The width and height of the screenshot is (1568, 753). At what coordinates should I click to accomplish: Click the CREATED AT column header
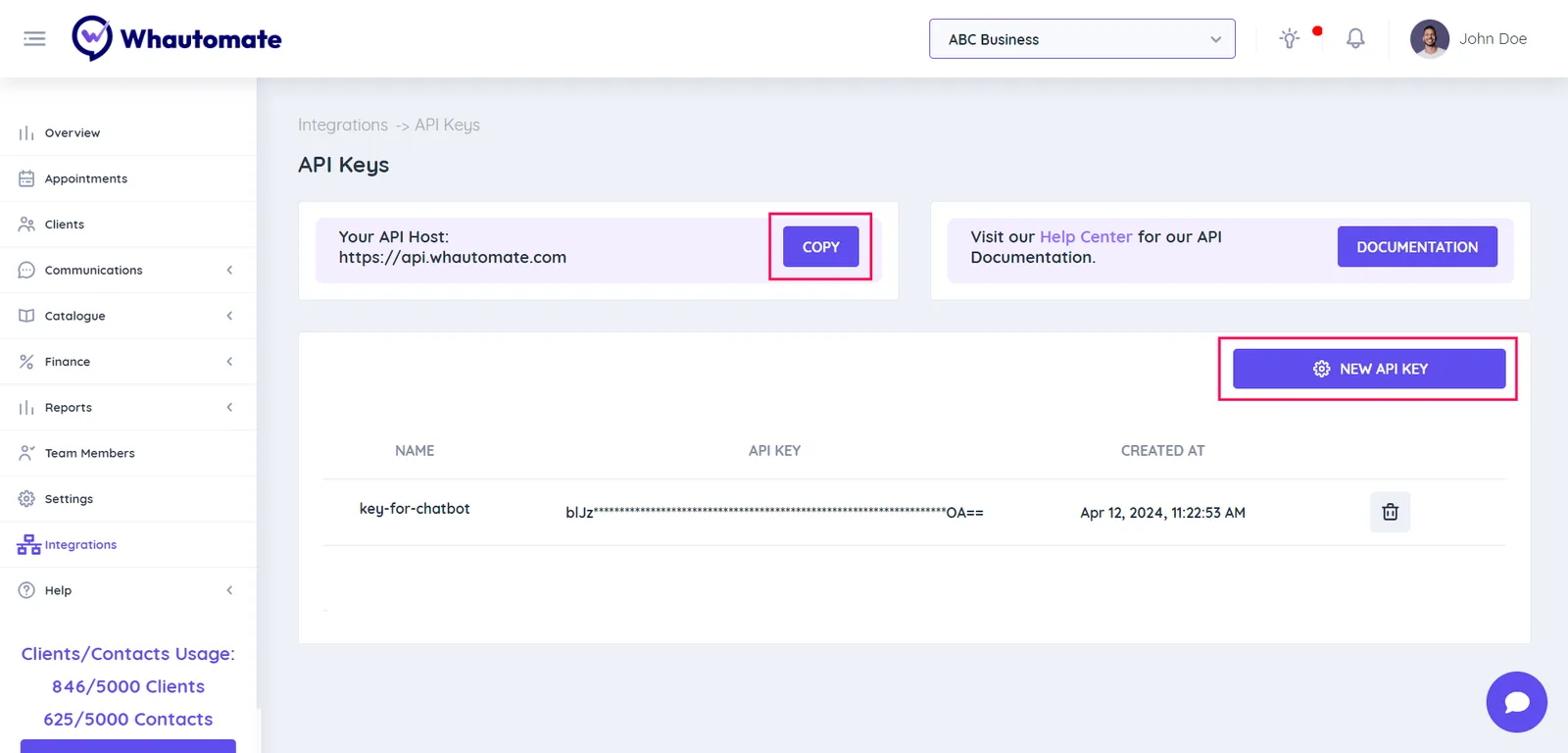point(1162,451)
